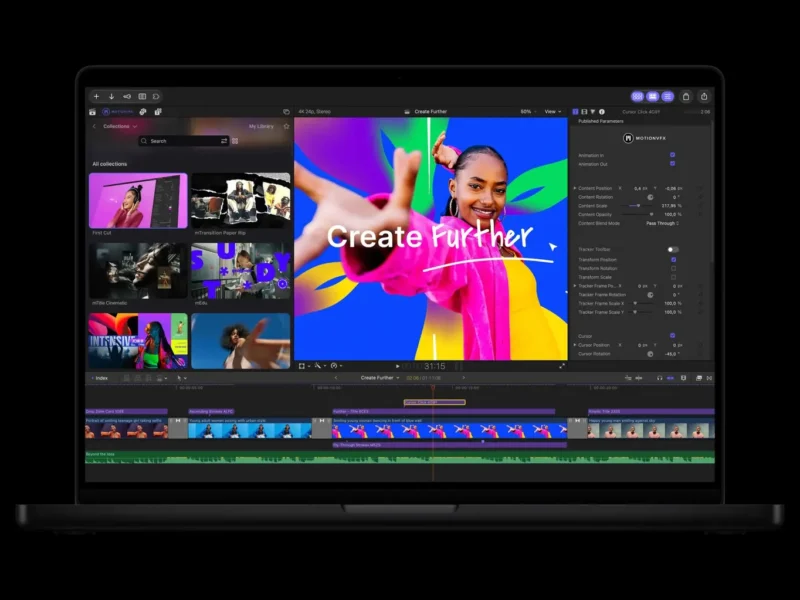Open the retime speed menu
Screen dimensions: 800x600
tap(336, 366)
